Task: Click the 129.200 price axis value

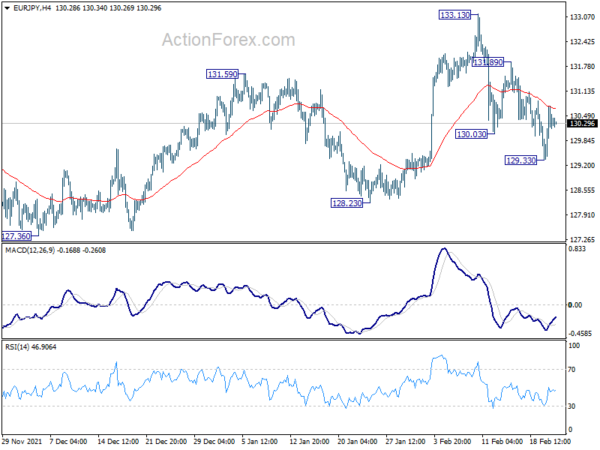Action: tap(582, 165)
